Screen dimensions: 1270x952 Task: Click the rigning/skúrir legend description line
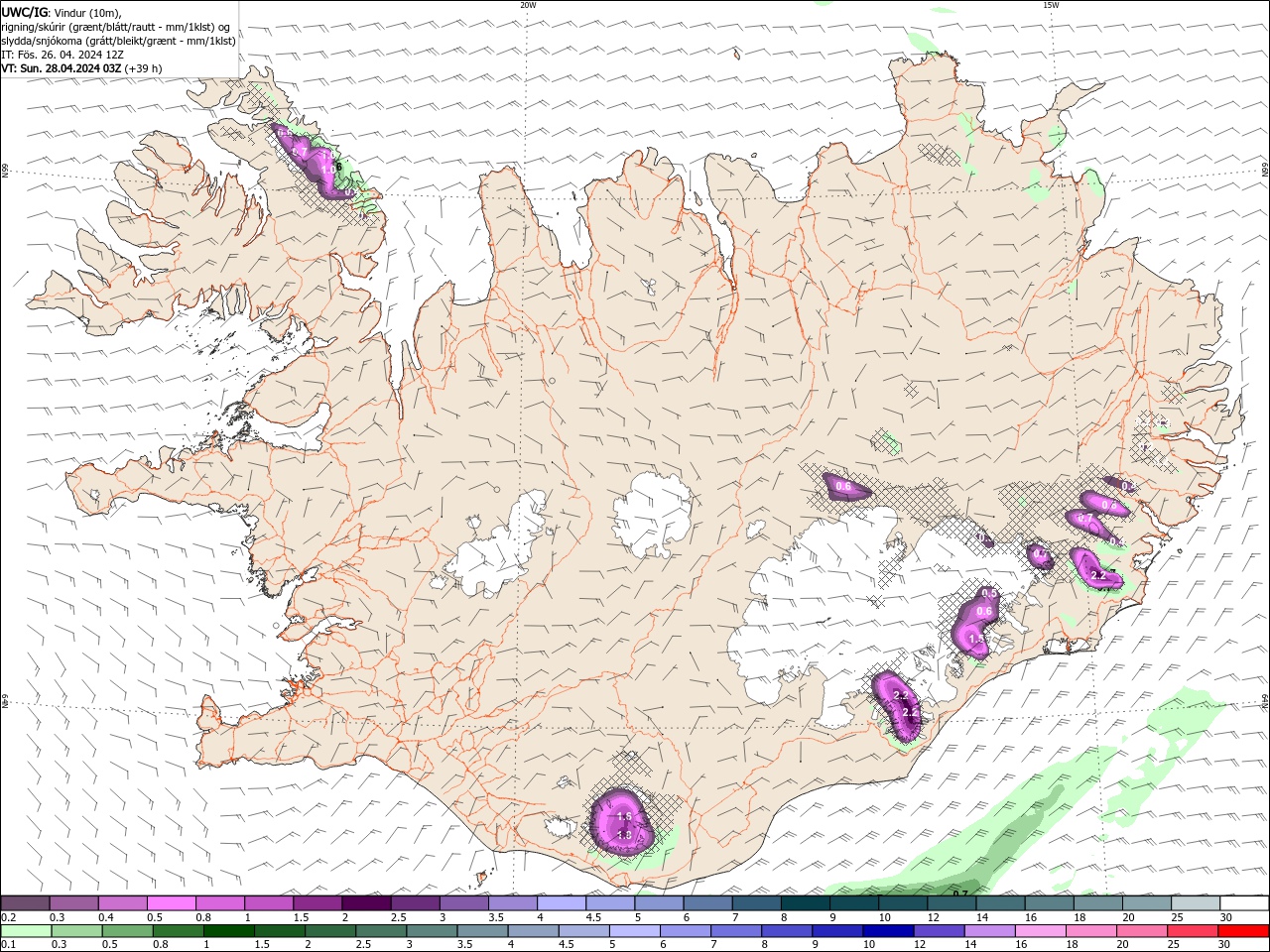click(x=116, y=27)
